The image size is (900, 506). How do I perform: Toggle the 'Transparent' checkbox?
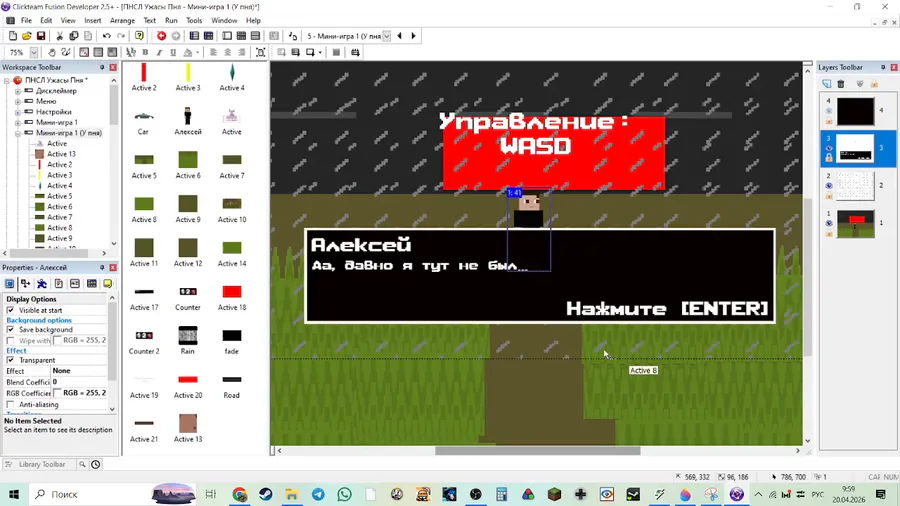tap(10, 360)
